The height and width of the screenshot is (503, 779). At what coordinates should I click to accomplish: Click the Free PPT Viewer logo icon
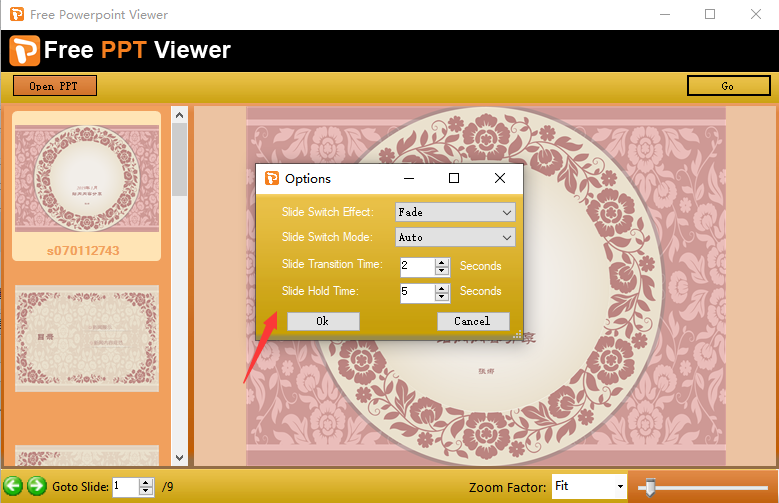coord(25,50)
